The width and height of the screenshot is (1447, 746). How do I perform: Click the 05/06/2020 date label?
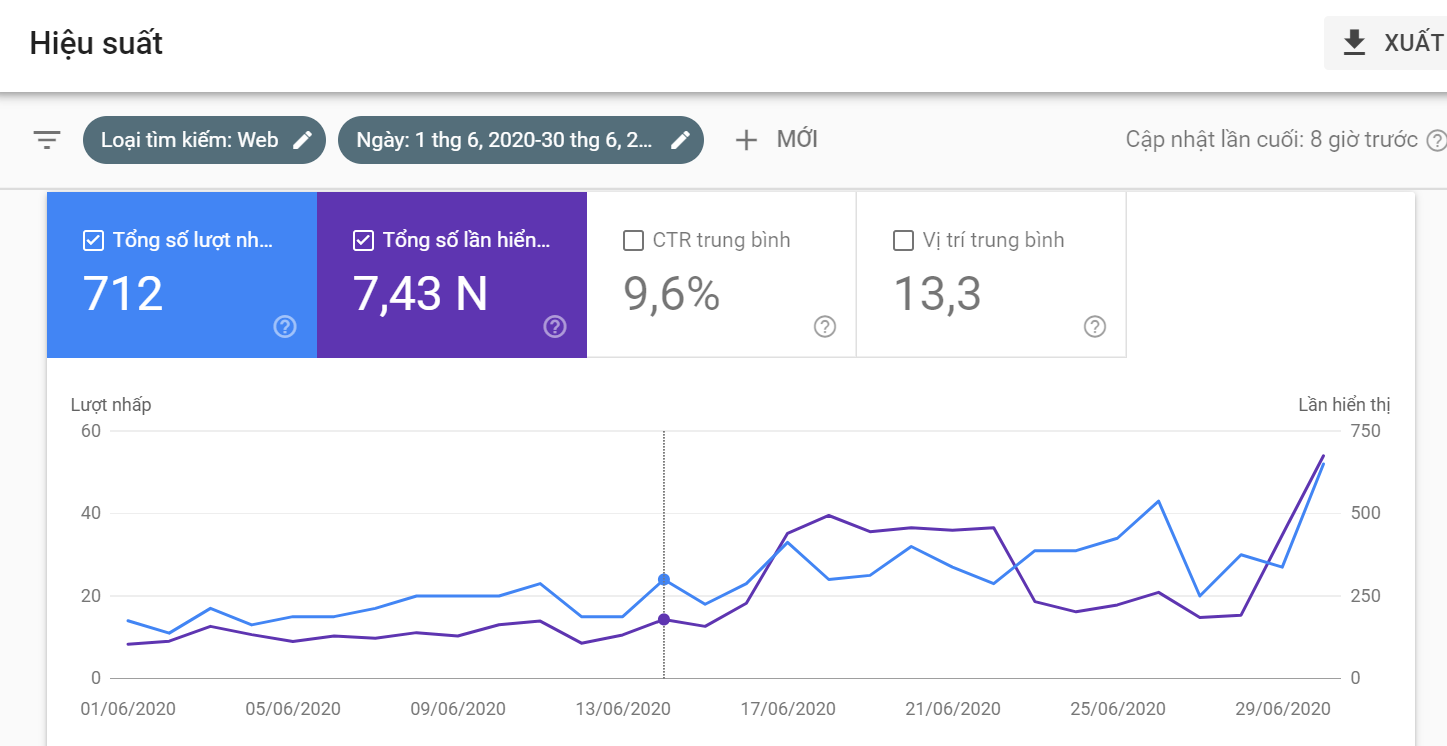click(x=293, y=709)
